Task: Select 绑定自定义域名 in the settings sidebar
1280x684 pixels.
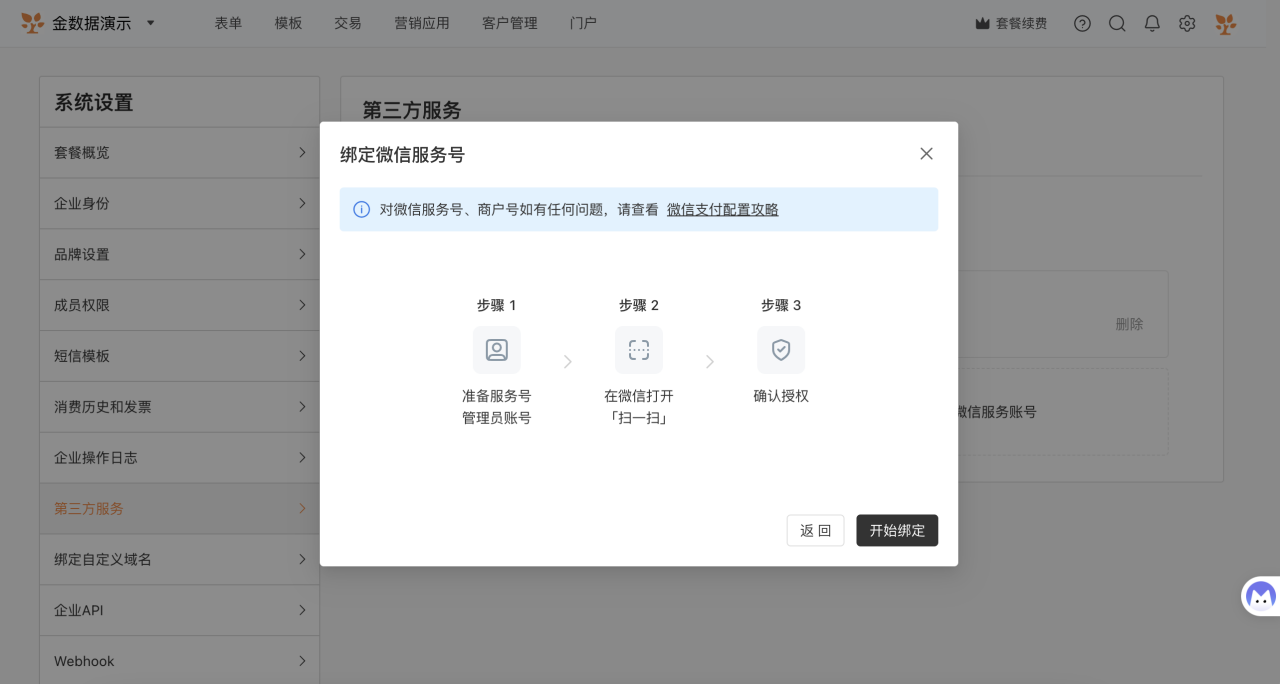Action: click(x=180, y=559)
